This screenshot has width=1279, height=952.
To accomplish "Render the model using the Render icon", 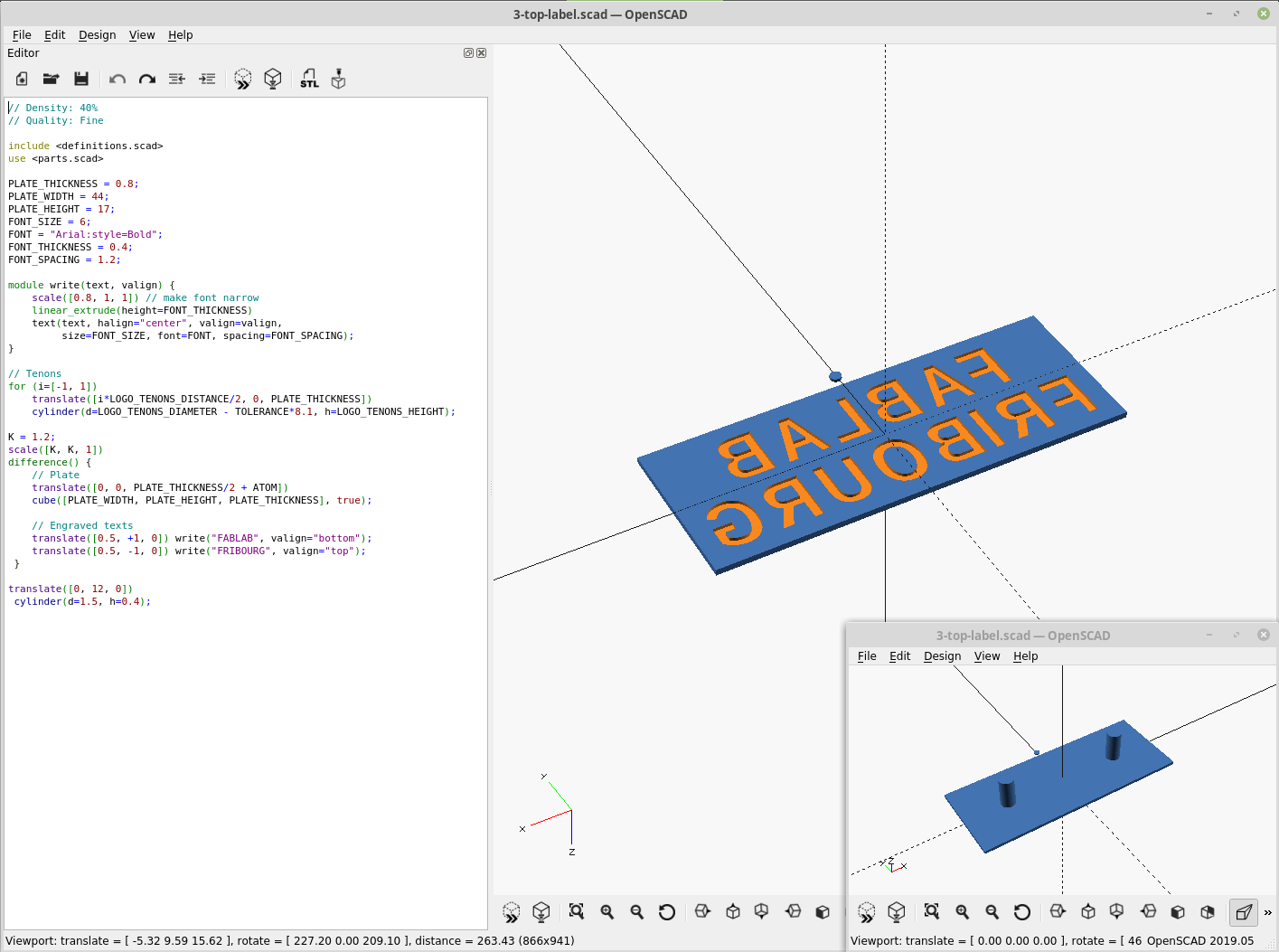I will pyautogui.click(x=273, y=79).
